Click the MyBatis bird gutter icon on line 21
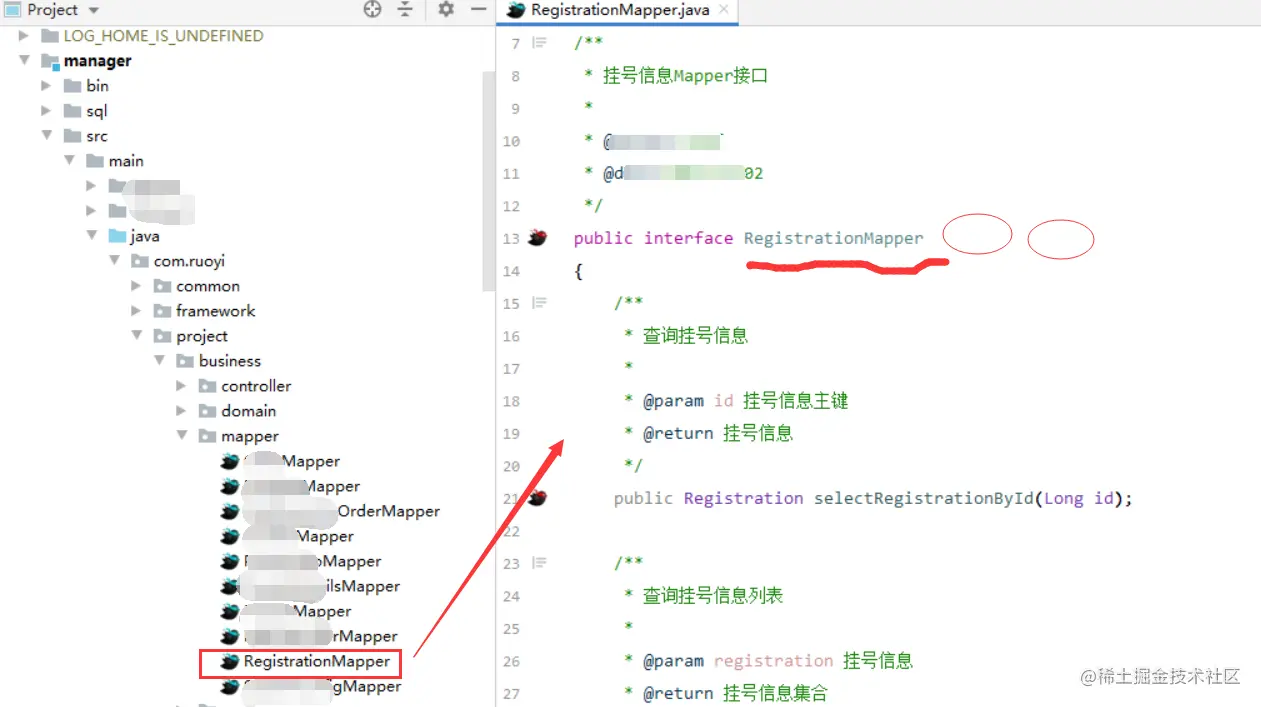 538,497
